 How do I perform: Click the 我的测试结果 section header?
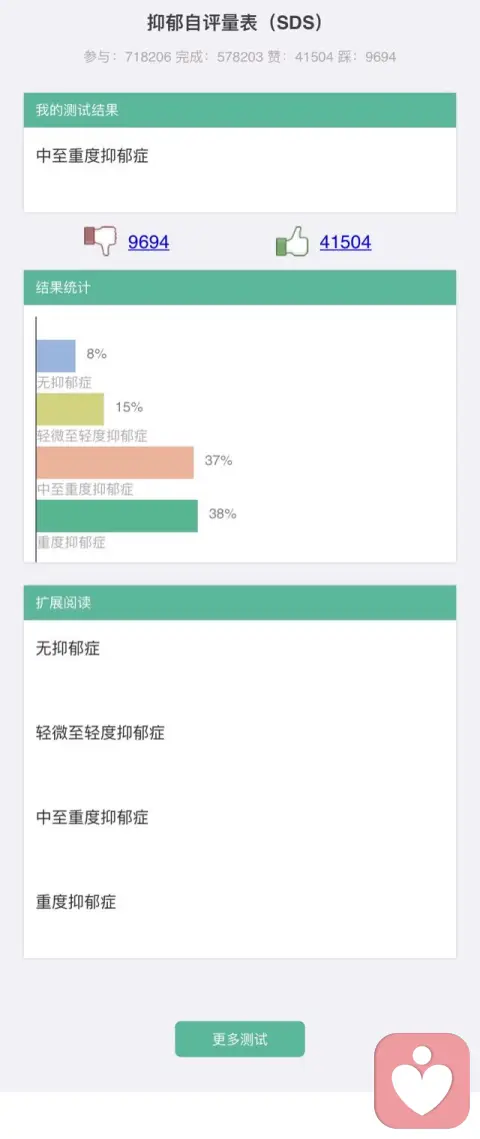240,110
